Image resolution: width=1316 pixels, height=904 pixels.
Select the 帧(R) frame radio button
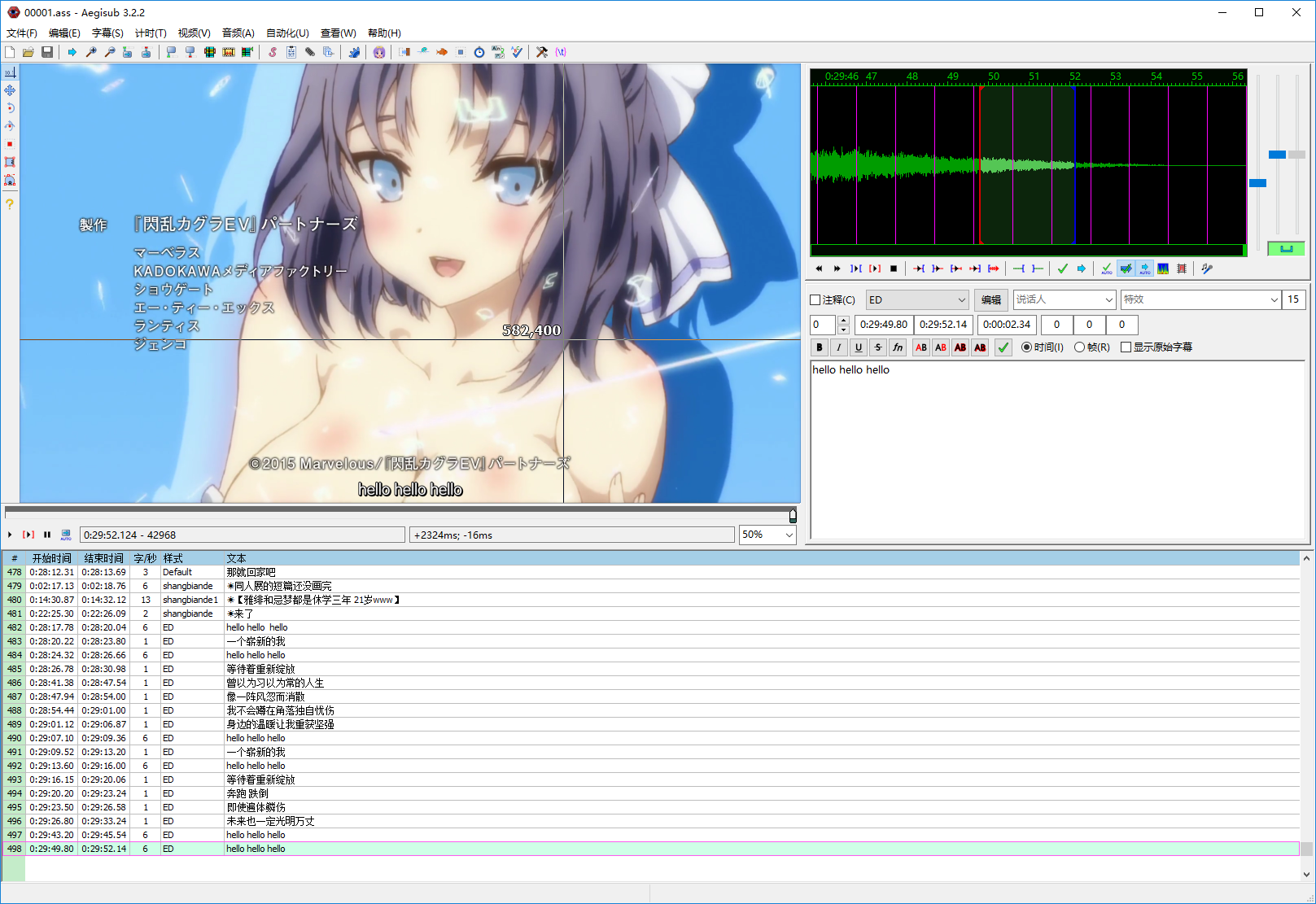1092,347
